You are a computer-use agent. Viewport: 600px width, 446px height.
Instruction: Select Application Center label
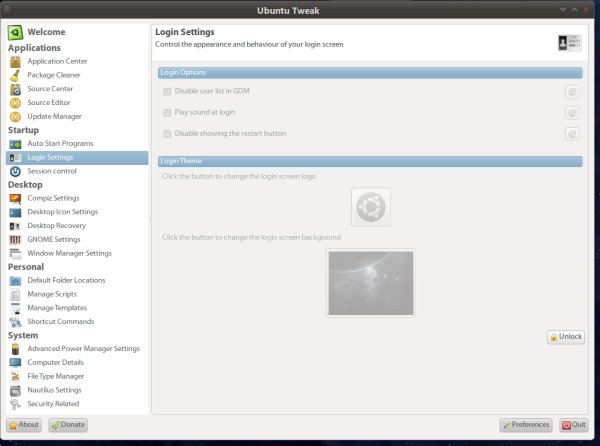(57, 61)
